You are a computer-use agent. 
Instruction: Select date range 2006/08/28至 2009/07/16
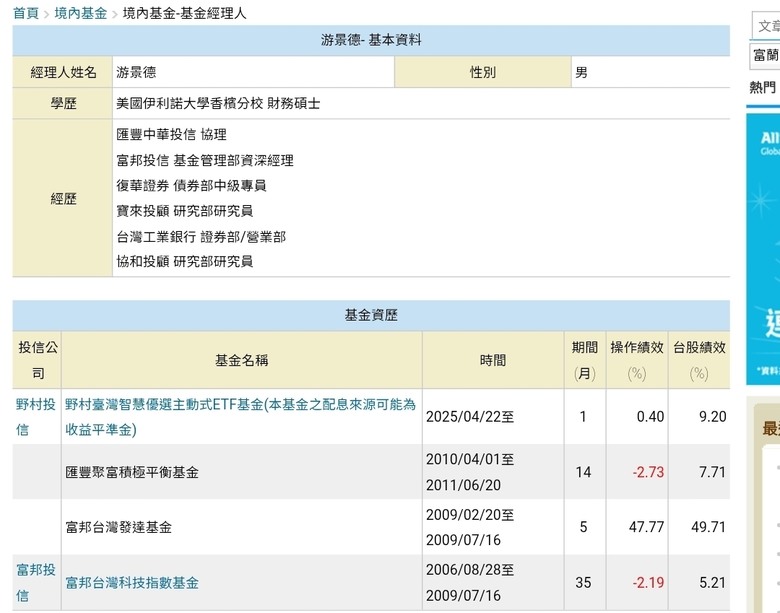470,583
